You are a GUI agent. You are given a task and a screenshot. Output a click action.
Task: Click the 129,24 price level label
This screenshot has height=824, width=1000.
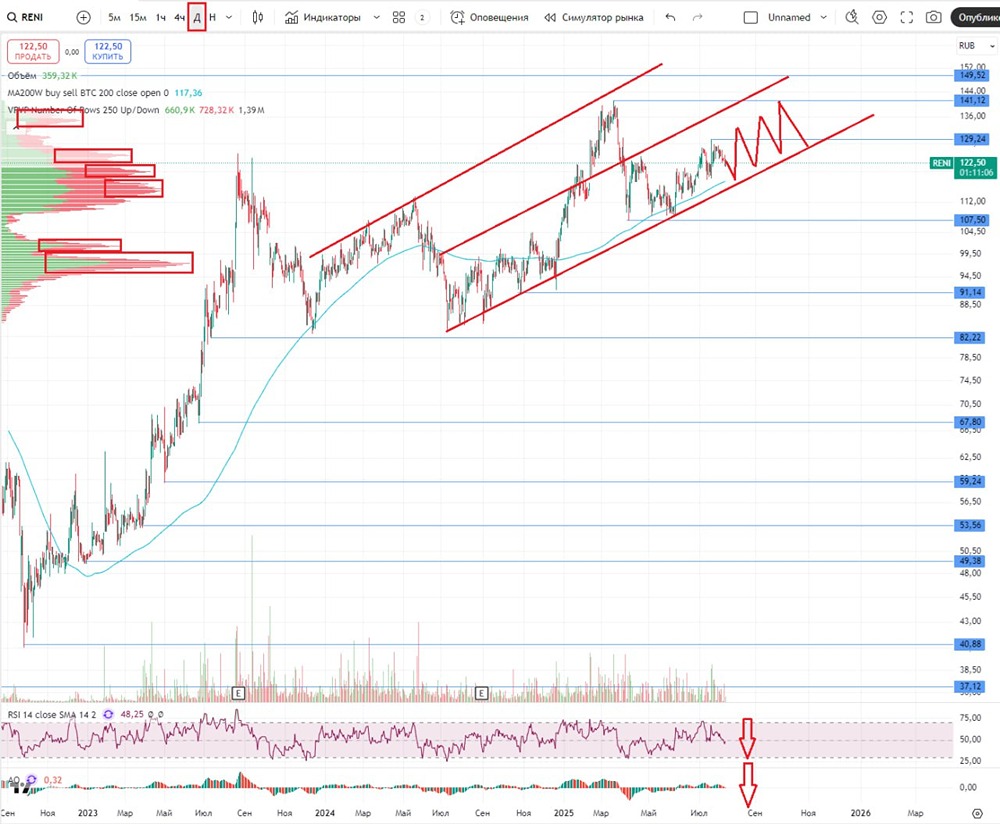pos(972,138)
